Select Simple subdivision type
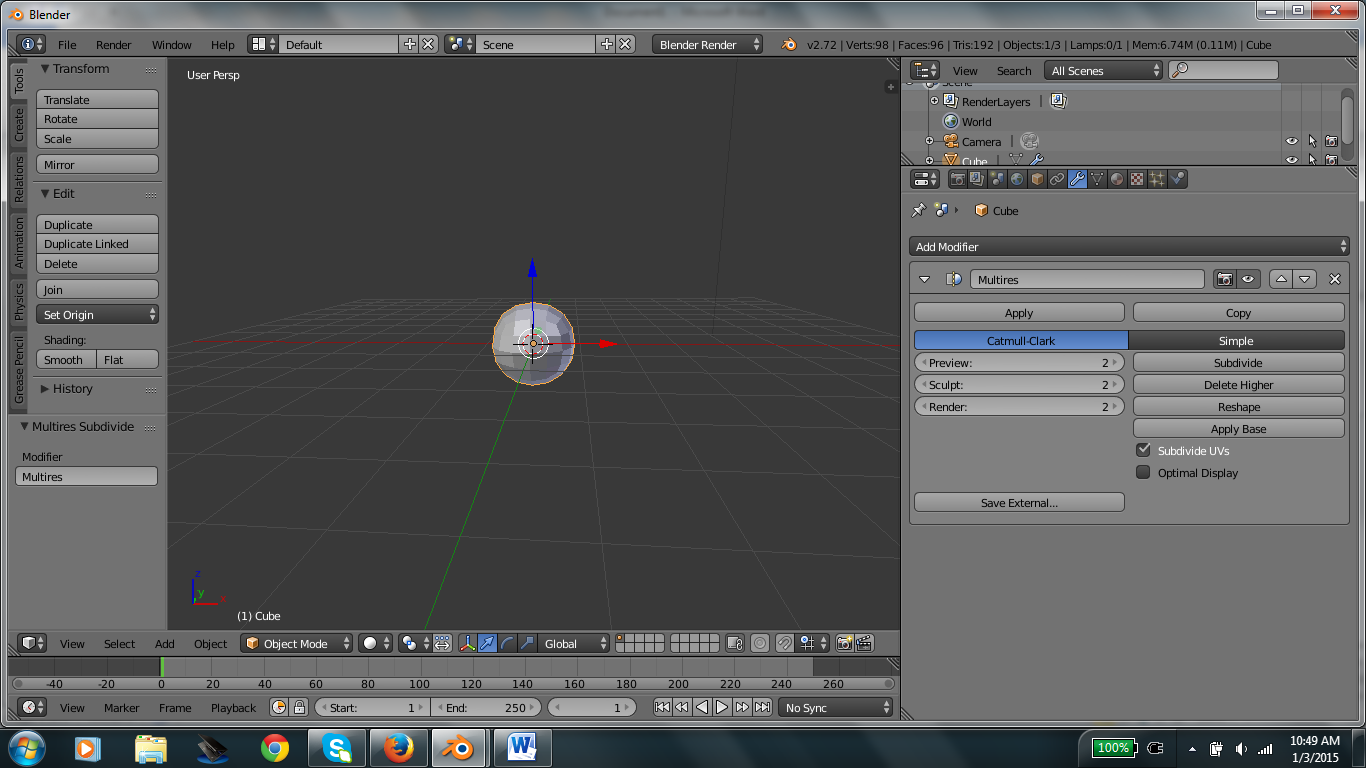 [x=1236, y=341]
